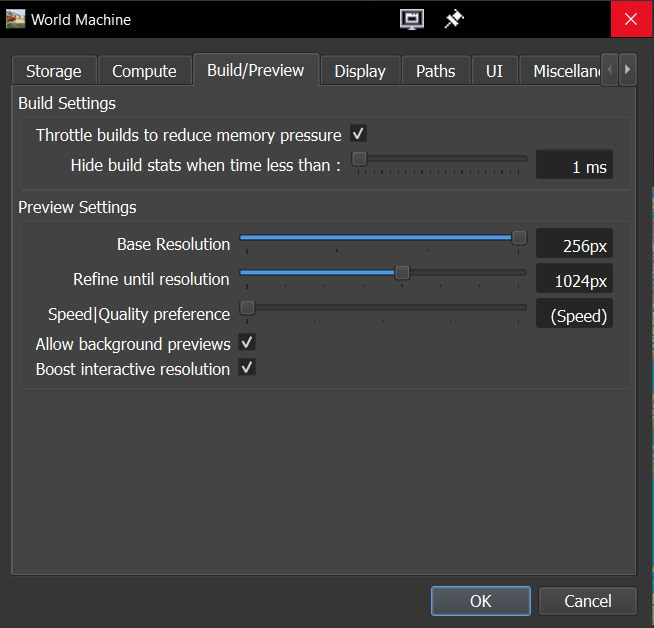Click the monitor display icon in title bar

point(412,19)
